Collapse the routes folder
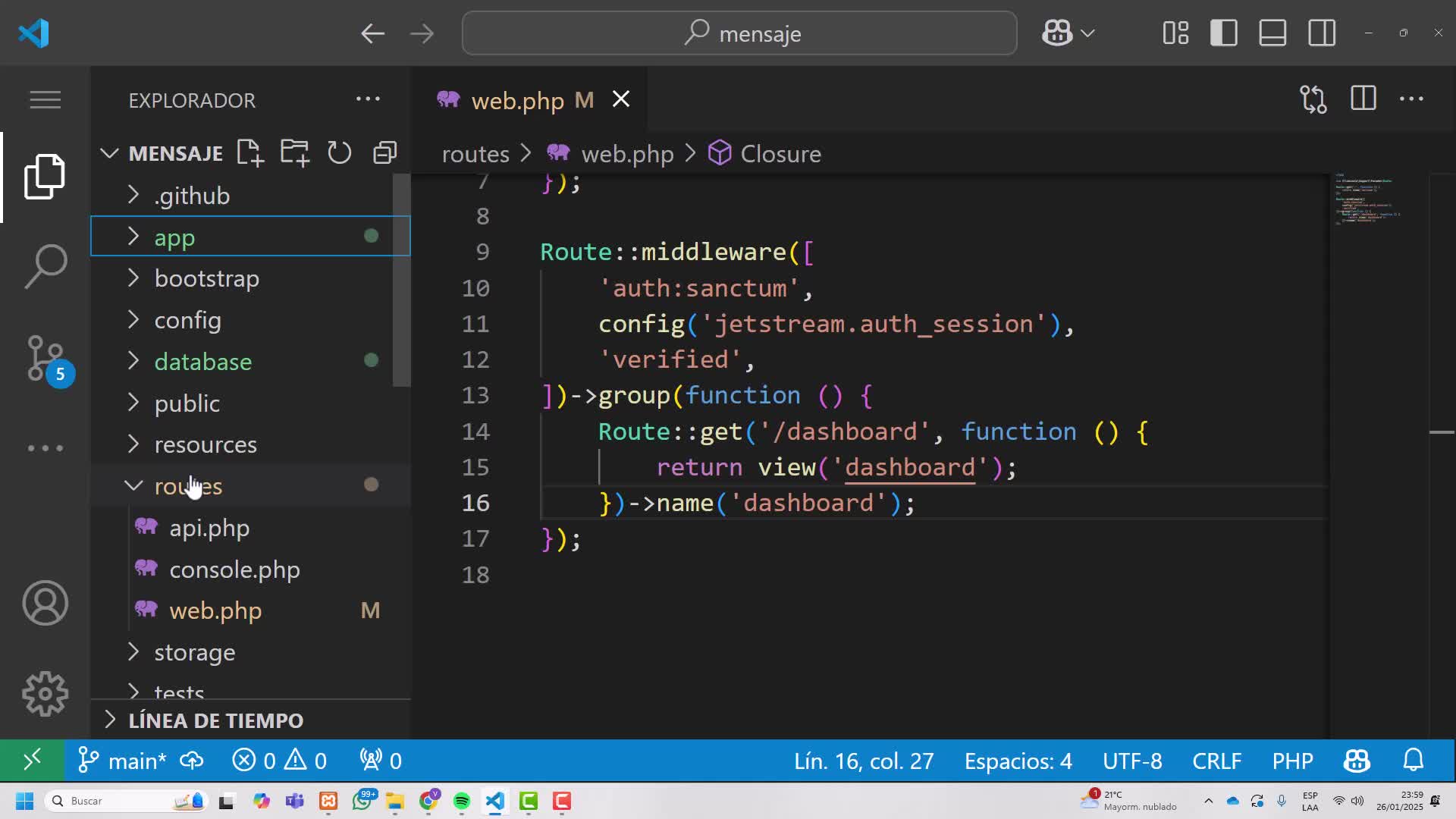This screenshot has height=819, width=1456. (188, 486)
